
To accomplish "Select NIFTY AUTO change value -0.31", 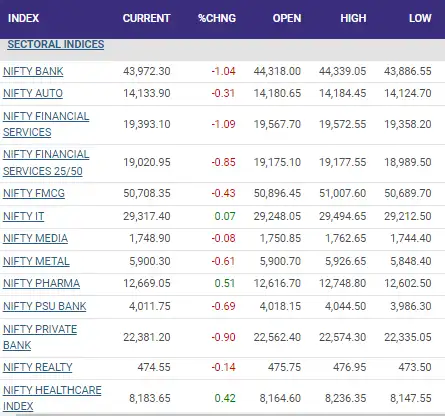I will pos(223,93).
